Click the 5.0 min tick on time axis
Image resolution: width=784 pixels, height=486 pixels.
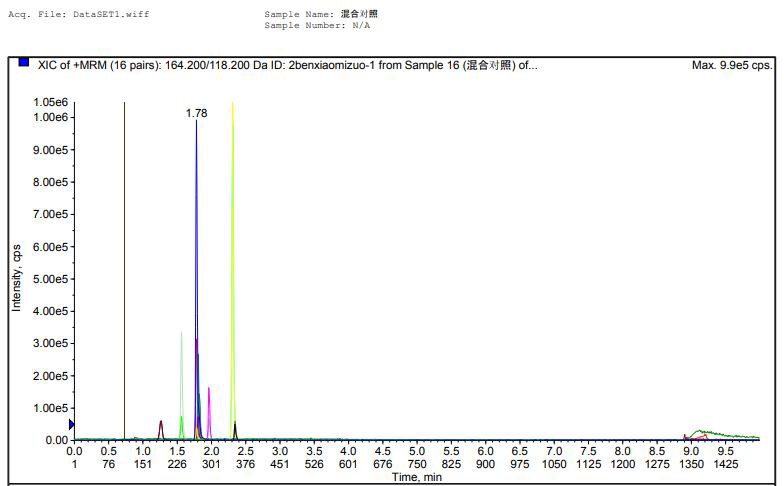[x=417, y=452]
